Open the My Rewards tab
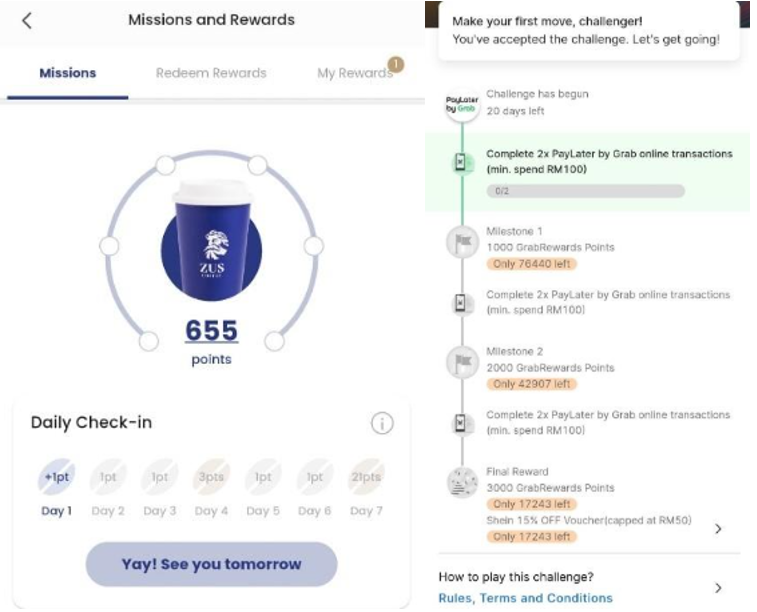The image size is (757, 612). click(x=354, y=73)
